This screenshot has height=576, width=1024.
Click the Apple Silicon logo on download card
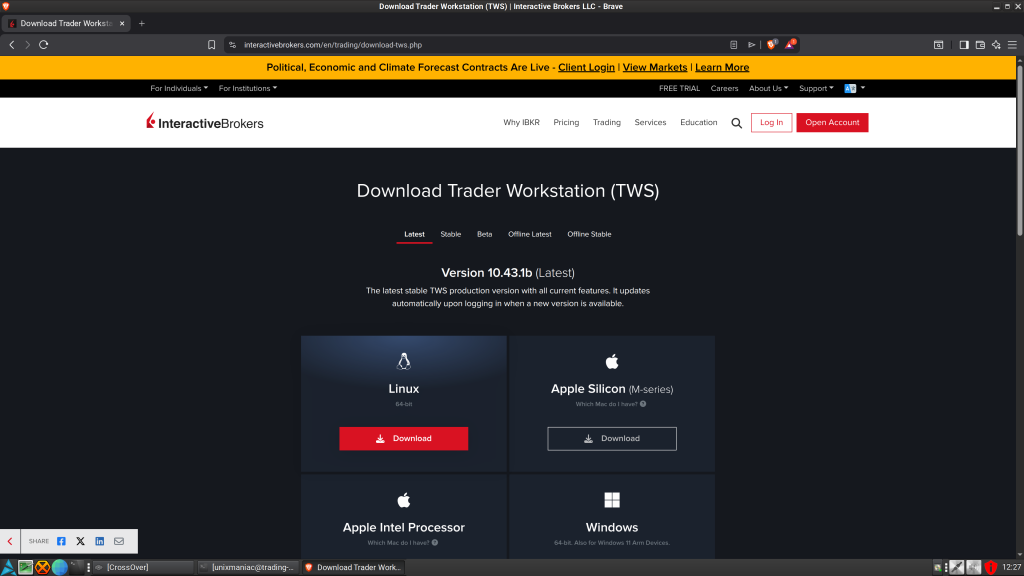(x=611, y=359)
